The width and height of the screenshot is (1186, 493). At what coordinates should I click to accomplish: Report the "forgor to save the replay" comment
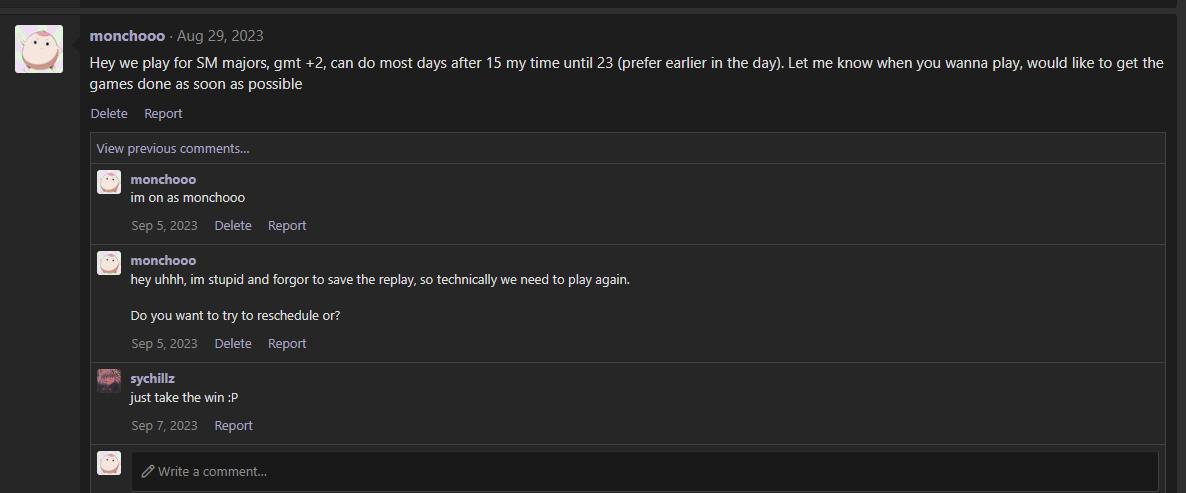(x=287, y=344)
